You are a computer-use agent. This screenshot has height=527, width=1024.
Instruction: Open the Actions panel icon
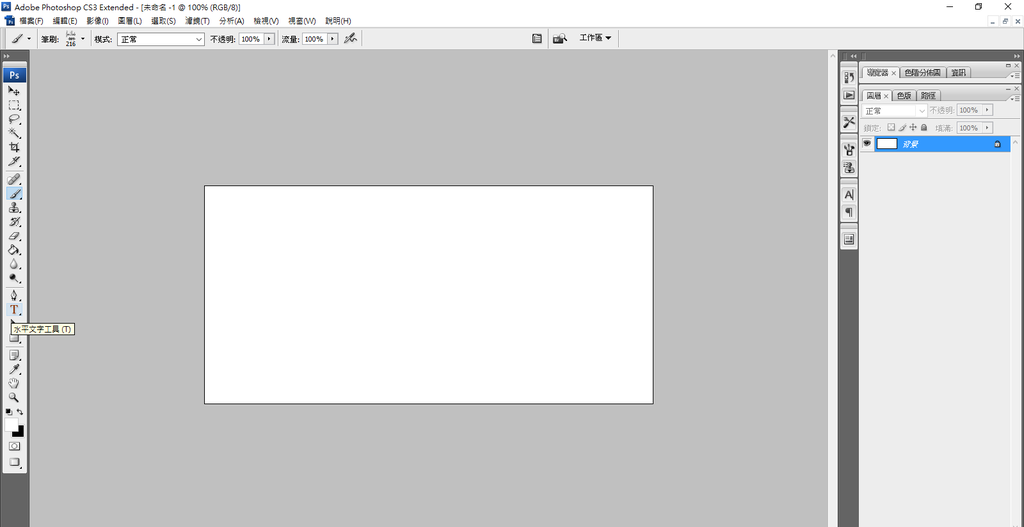[849, 95]
